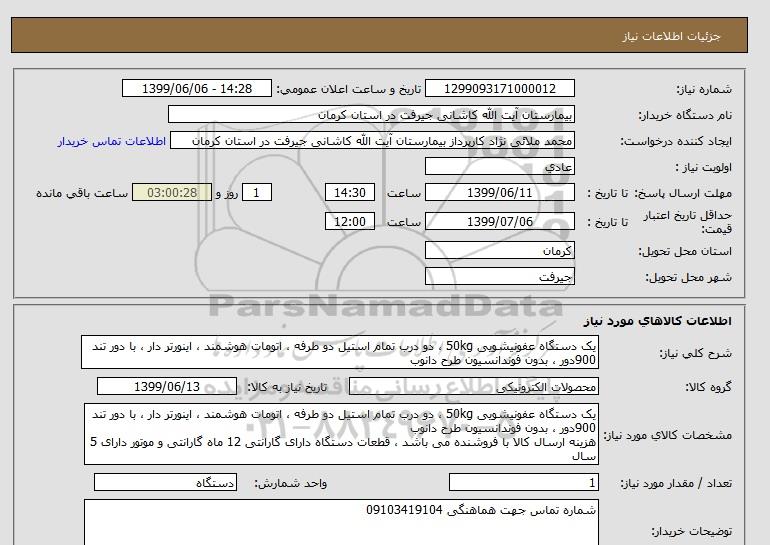Click the label 'حداقل تاریخ اعتبار قیمت:'
770x545 pixels.
point(688,222)
